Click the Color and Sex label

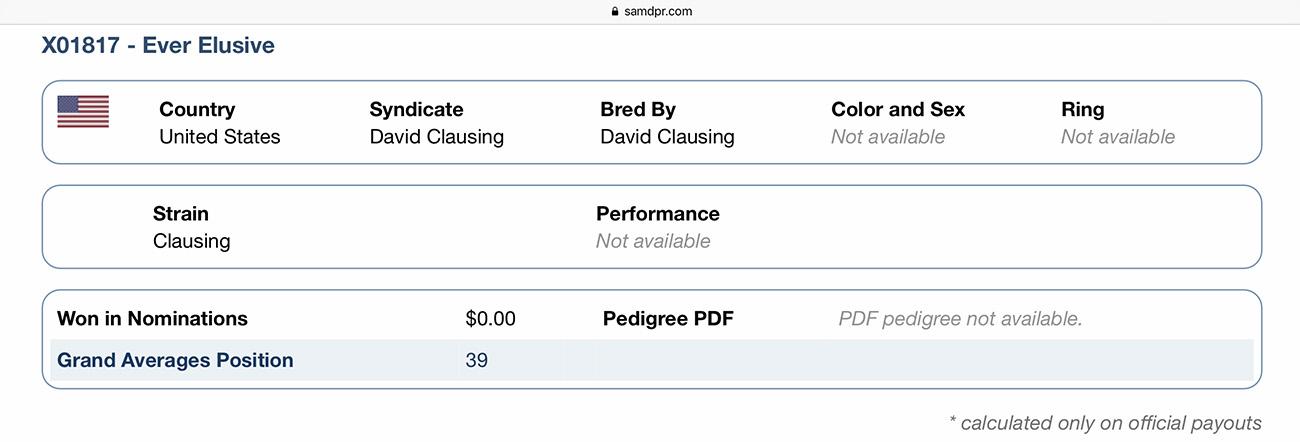898,110
